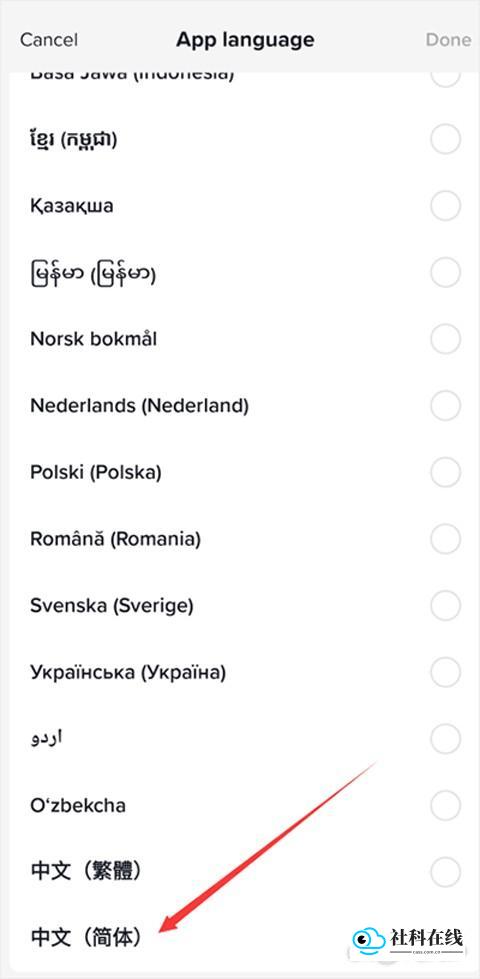The width and height of the screenshot is (480, 979).
Task: Select the Українська (Україна) radio button
Action: pos(446,672)
